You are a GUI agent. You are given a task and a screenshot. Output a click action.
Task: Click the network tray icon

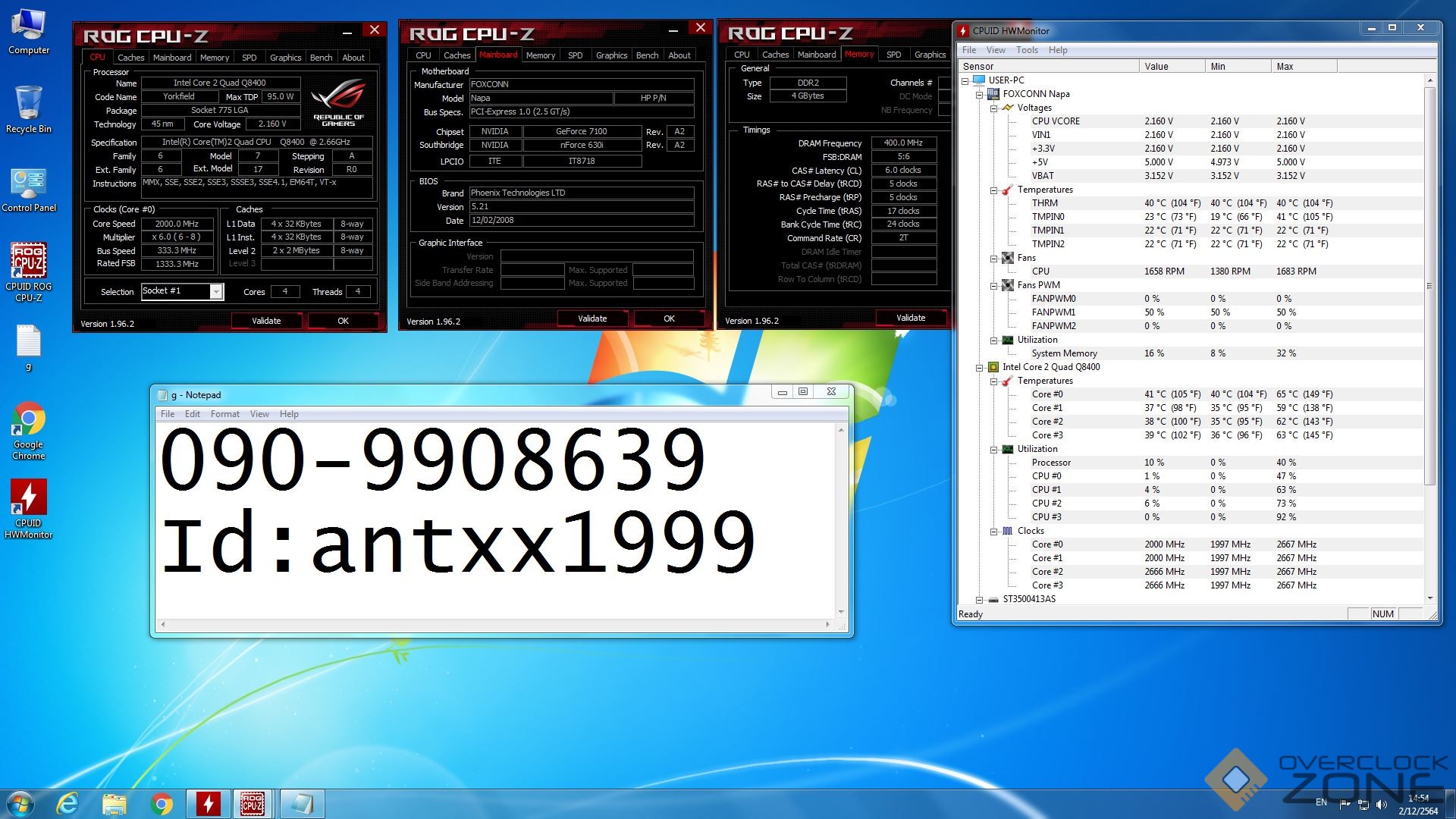click(1363, 804)
